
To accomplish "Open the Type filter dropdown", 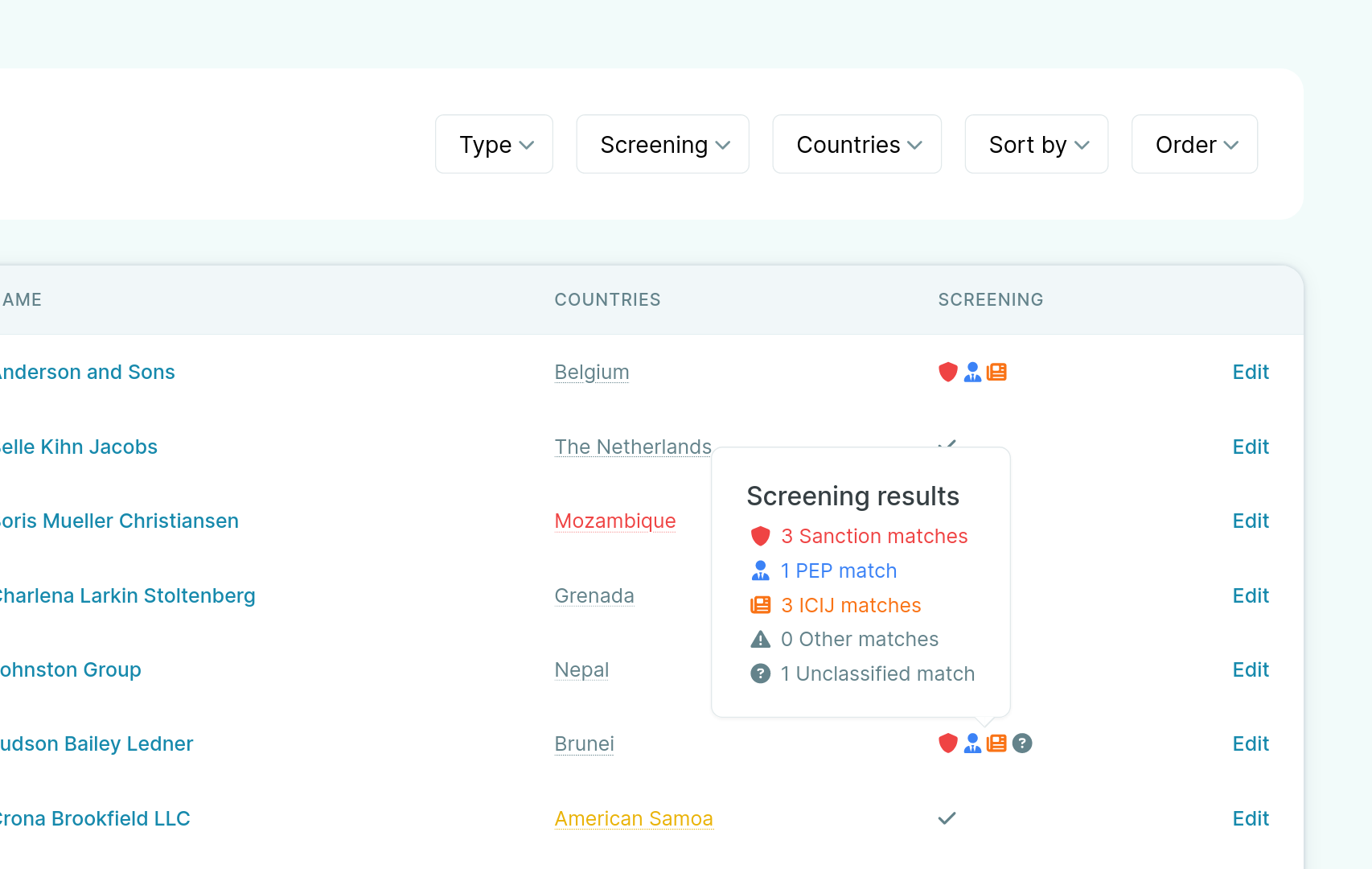I will [493, 144].
